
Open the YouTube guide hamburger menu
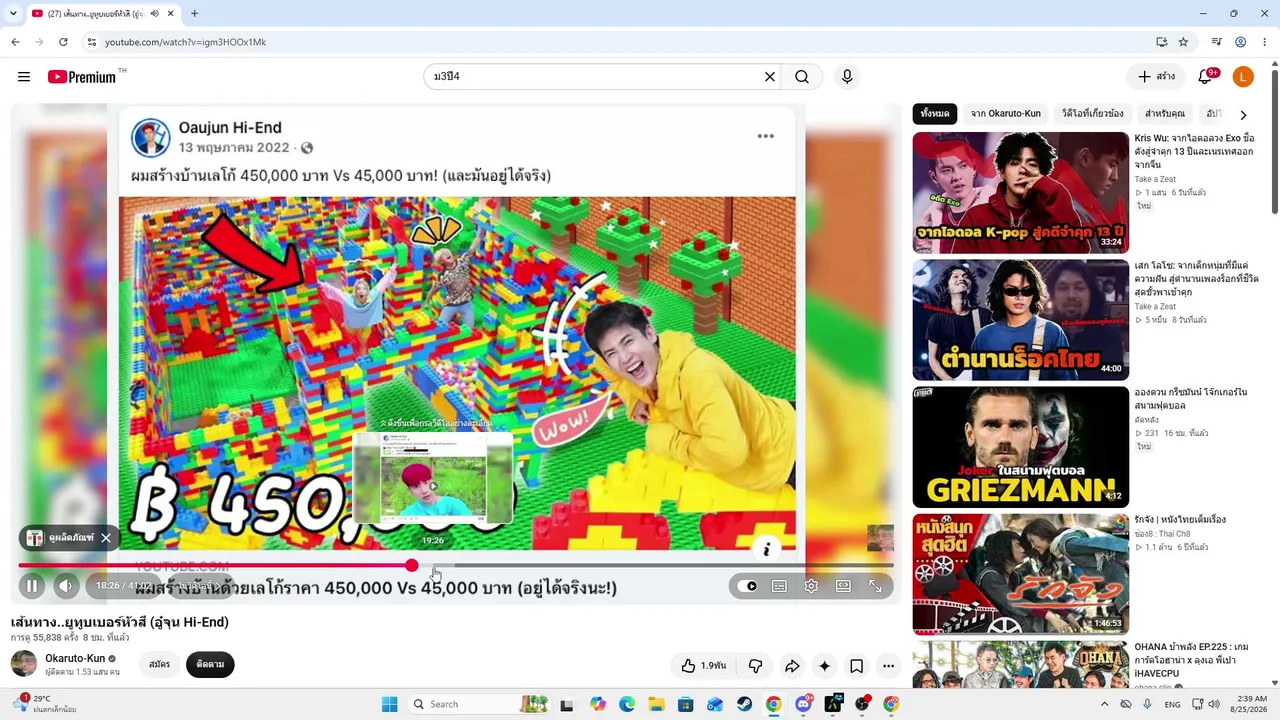24,77
